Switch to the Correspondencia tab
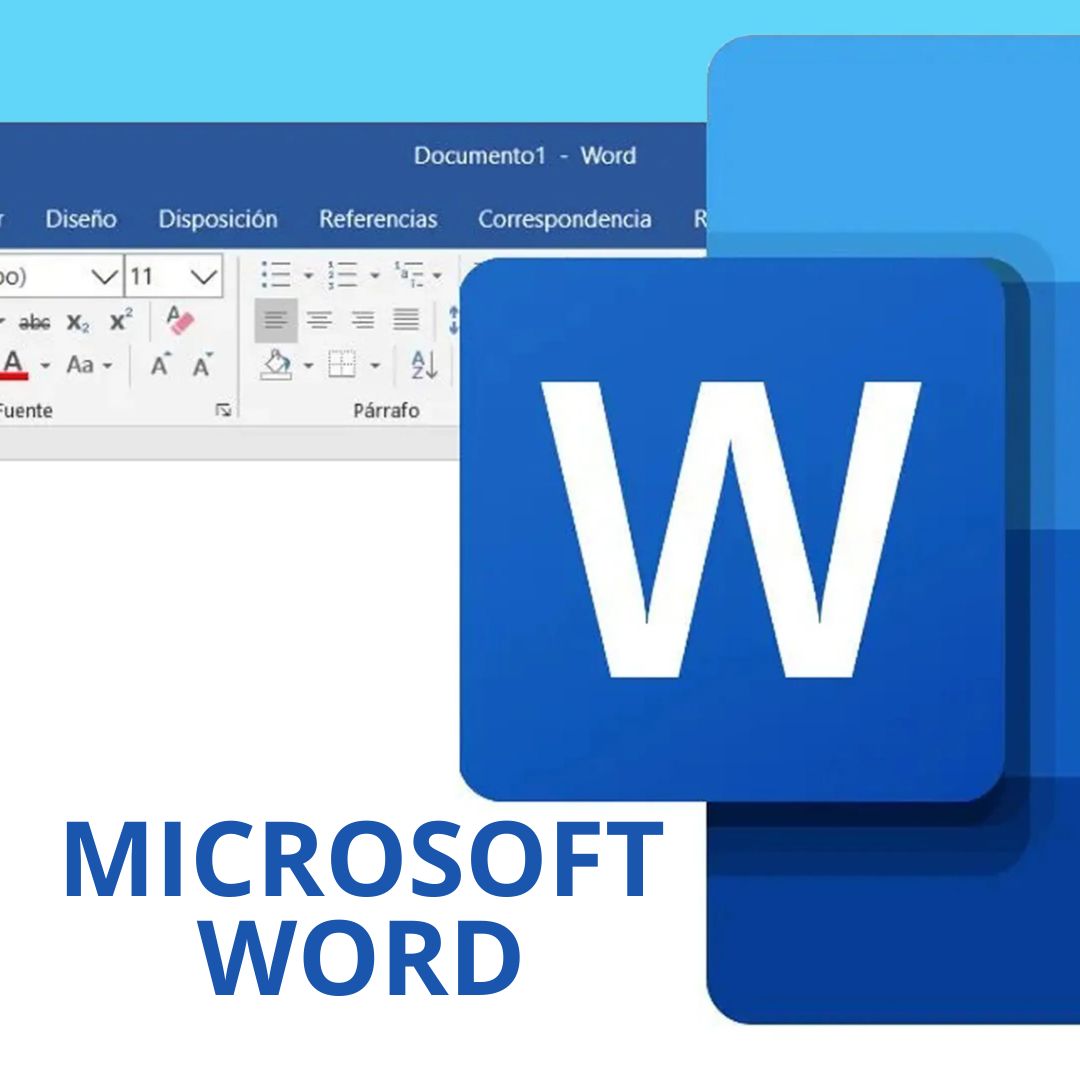 (x=565, y=219)
